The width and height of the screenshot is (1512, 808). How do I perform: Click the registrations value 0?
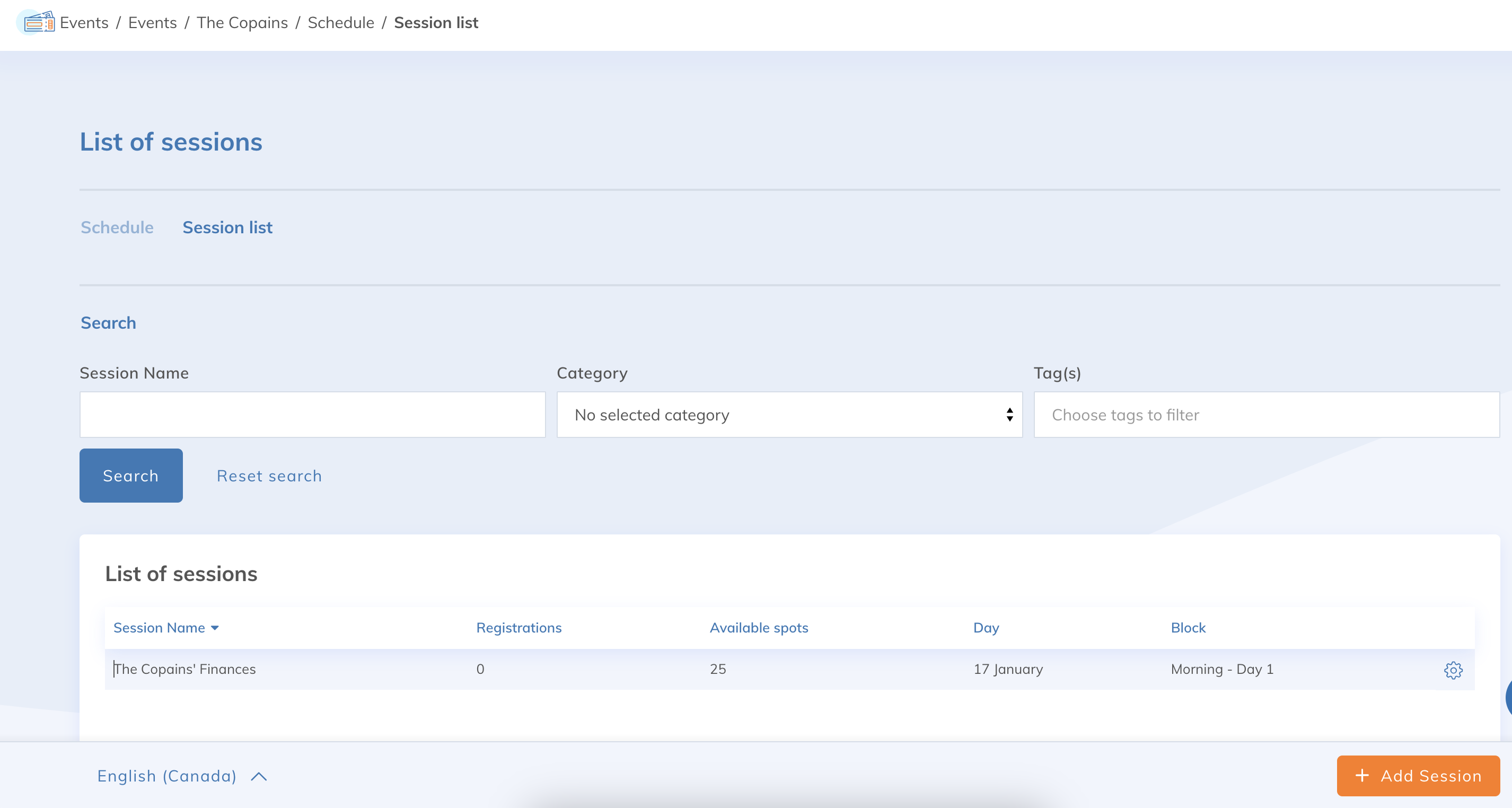tap(480, 669)
